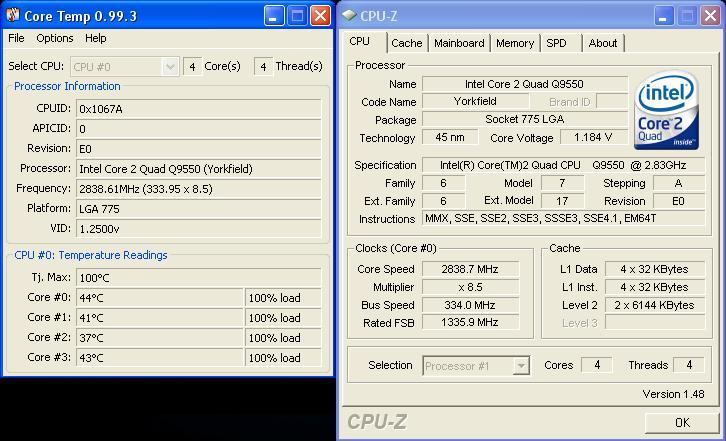Click the Specification field in CPU-Z
726x441 pixels.
click(x=563, y=165)
